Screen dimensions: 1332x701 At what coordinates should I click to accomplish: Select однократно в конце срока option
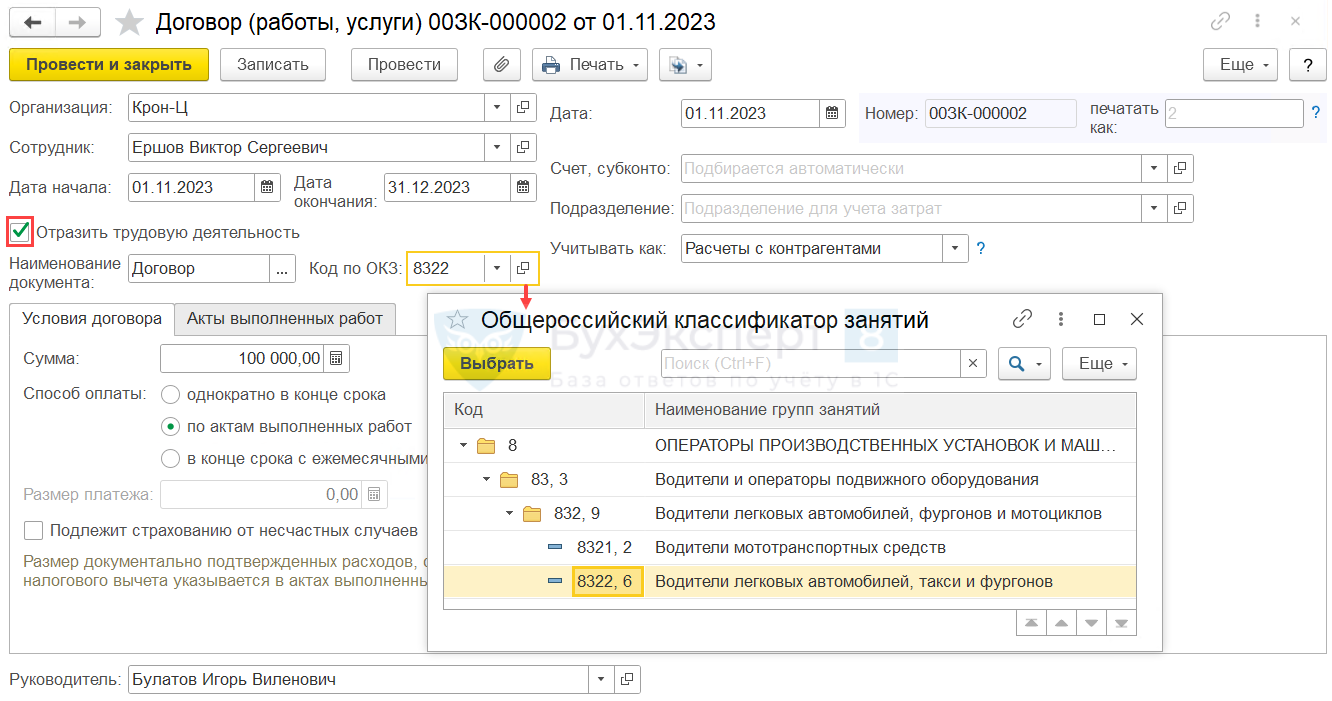point(171,394)
